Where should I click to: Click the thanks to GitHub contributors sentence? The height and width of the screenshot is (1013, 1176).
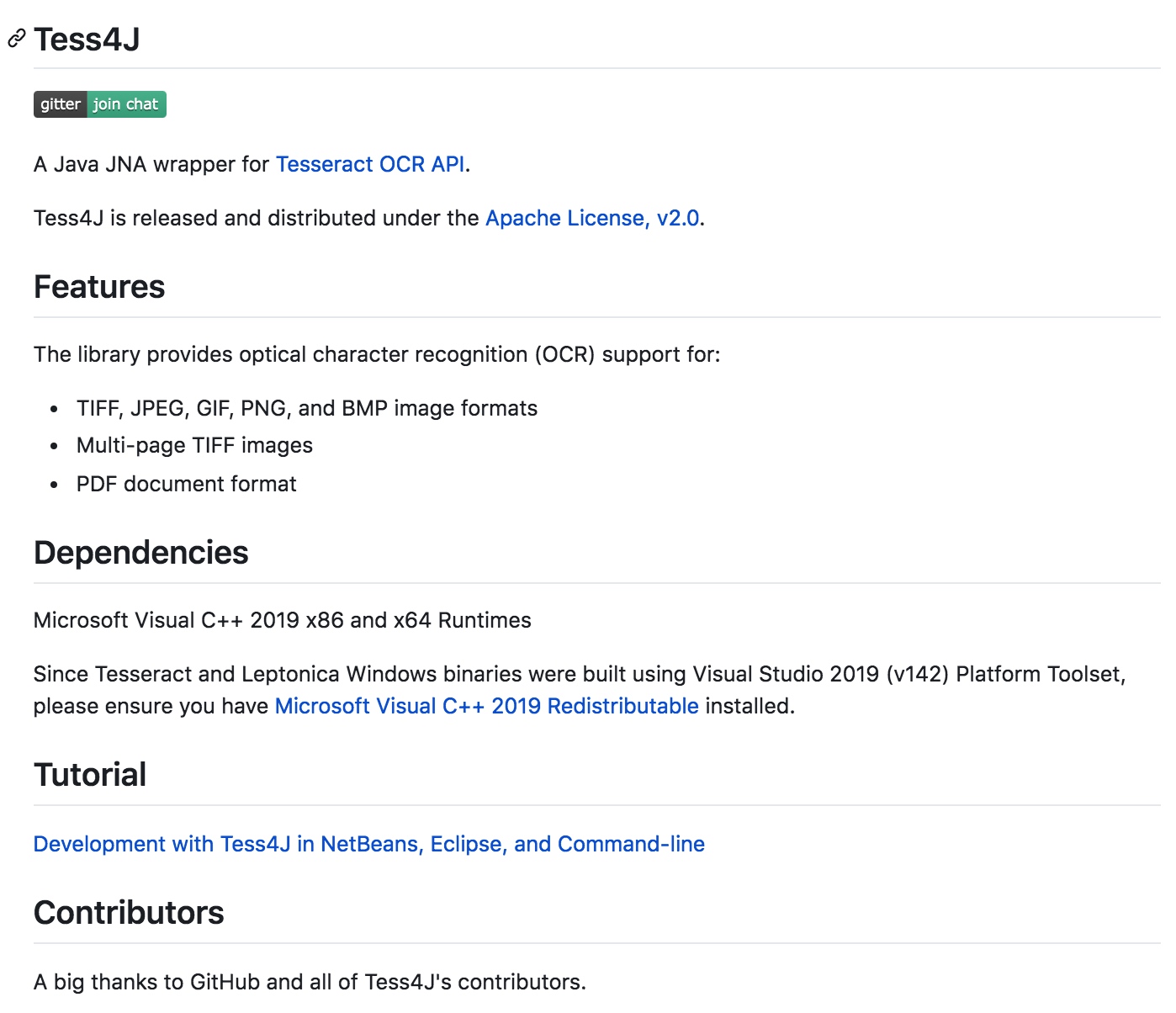click(x=310, y=982)
